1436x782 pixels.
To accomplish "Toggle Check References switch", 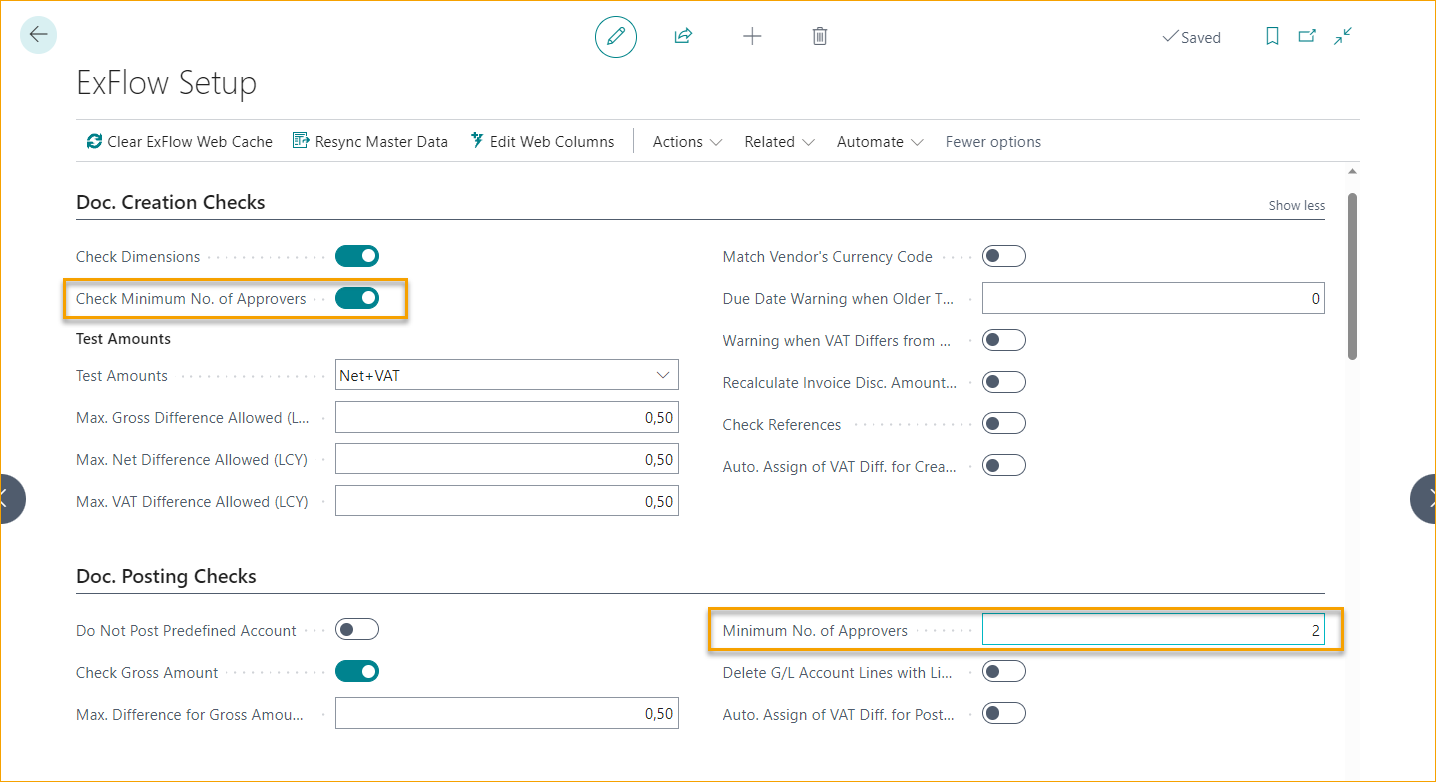I will [1004, 424].
